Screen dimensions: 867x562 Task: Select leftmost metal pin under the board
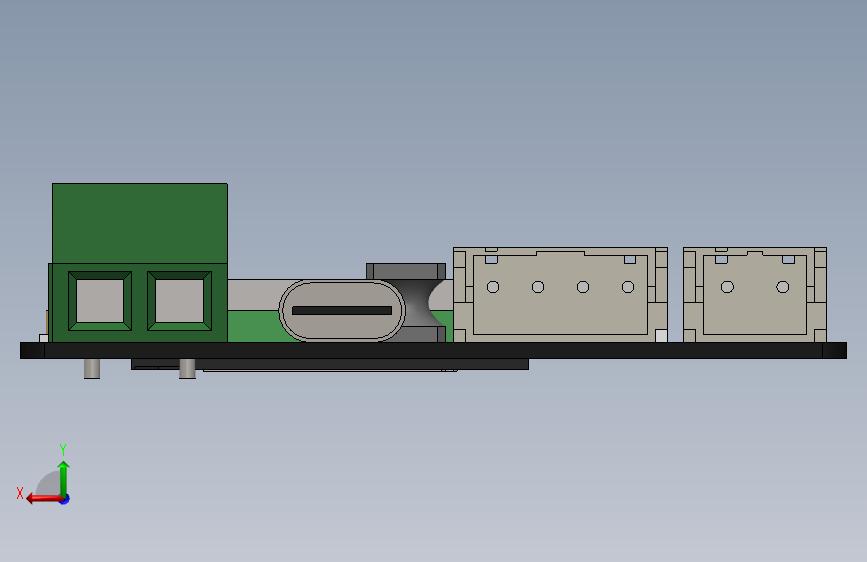coord(92,369)
